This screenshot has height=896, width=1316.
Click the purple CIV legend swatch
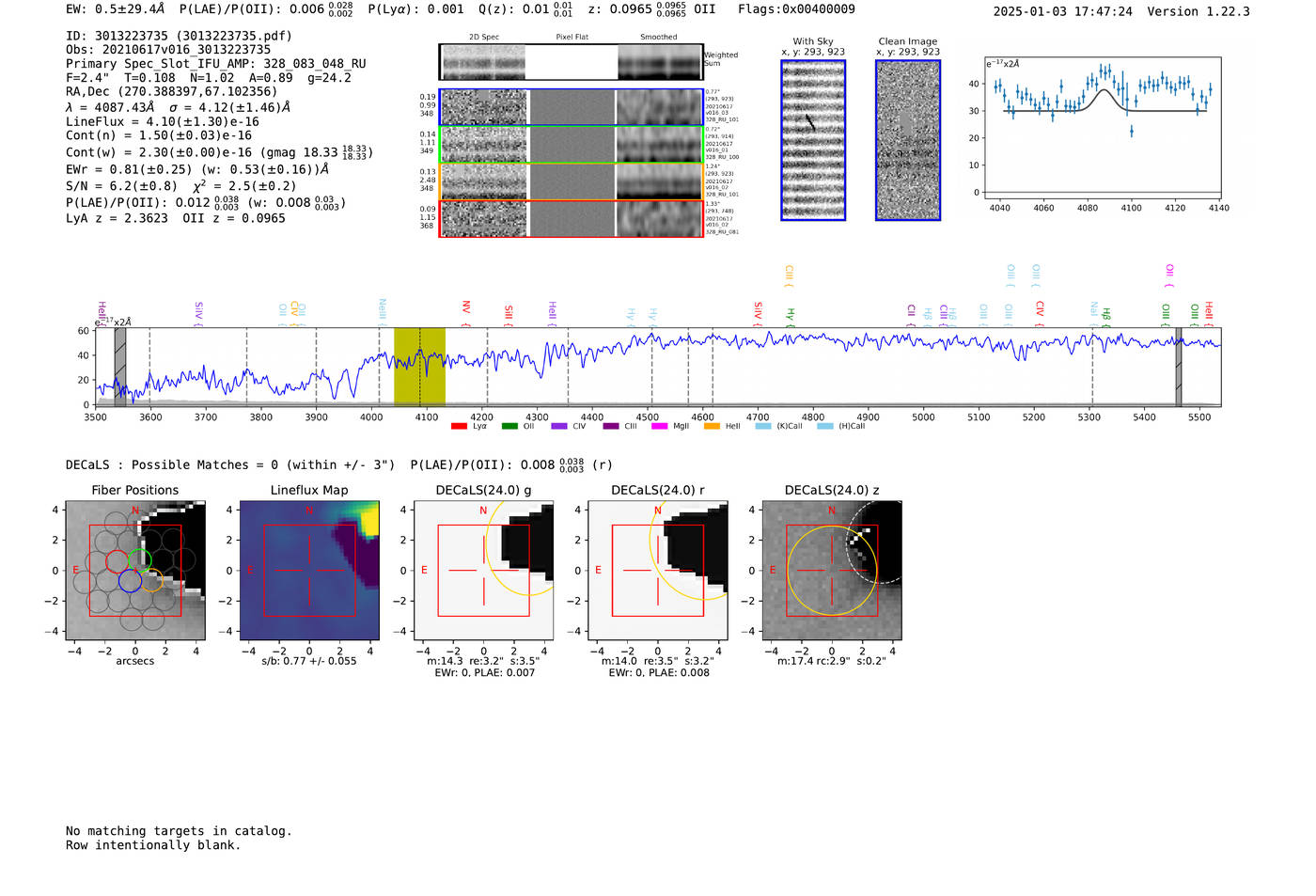click(x=559, y=427)
